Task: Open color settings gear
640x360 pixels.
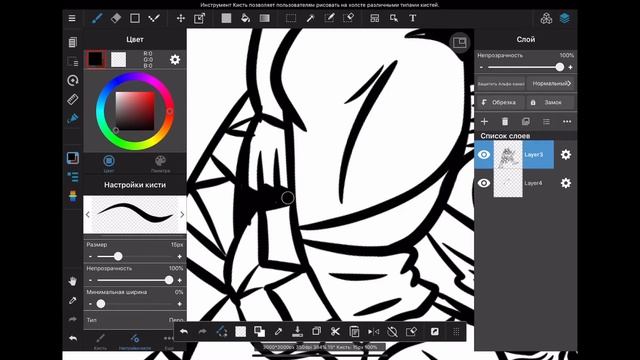Action: [175, 60]
